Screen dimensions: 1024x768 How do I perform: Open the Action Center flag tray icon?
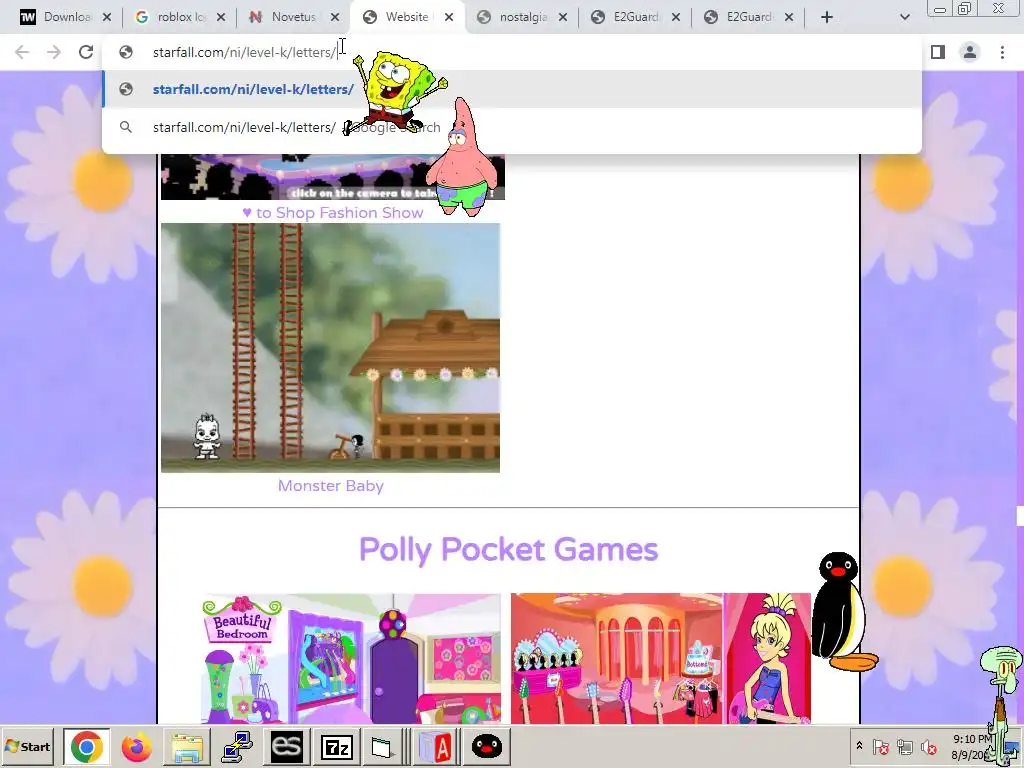tap(880, 746)
